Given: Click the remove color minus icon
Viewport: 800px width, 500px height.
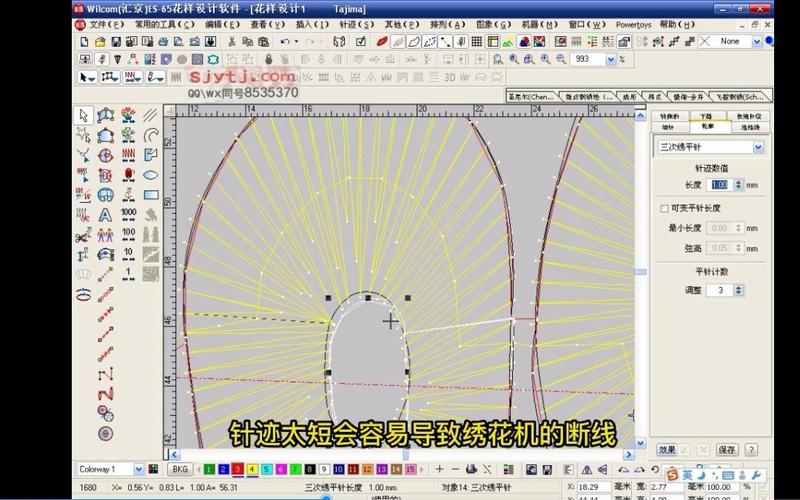Looking at the screenshot, I should click(x=456, y=469).
